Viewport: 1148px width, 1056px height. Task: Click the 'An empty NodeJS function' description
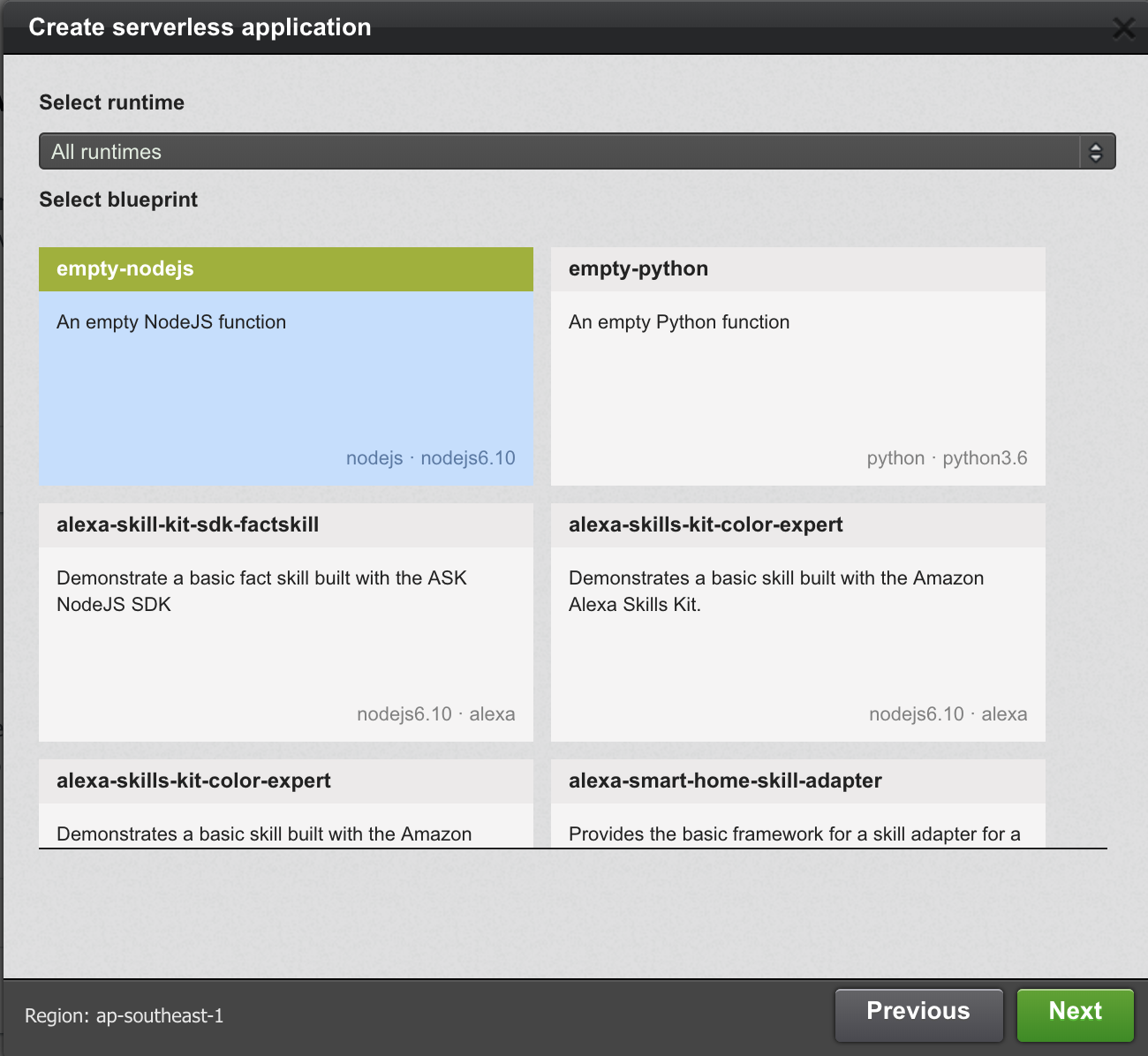coord(171,322)
